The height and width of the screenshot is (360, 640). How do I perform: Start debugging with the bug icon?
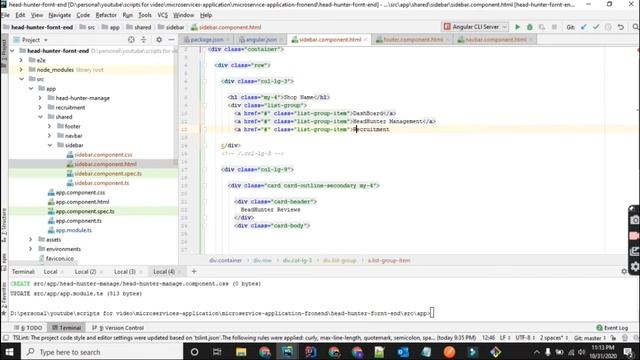[530, 27]
